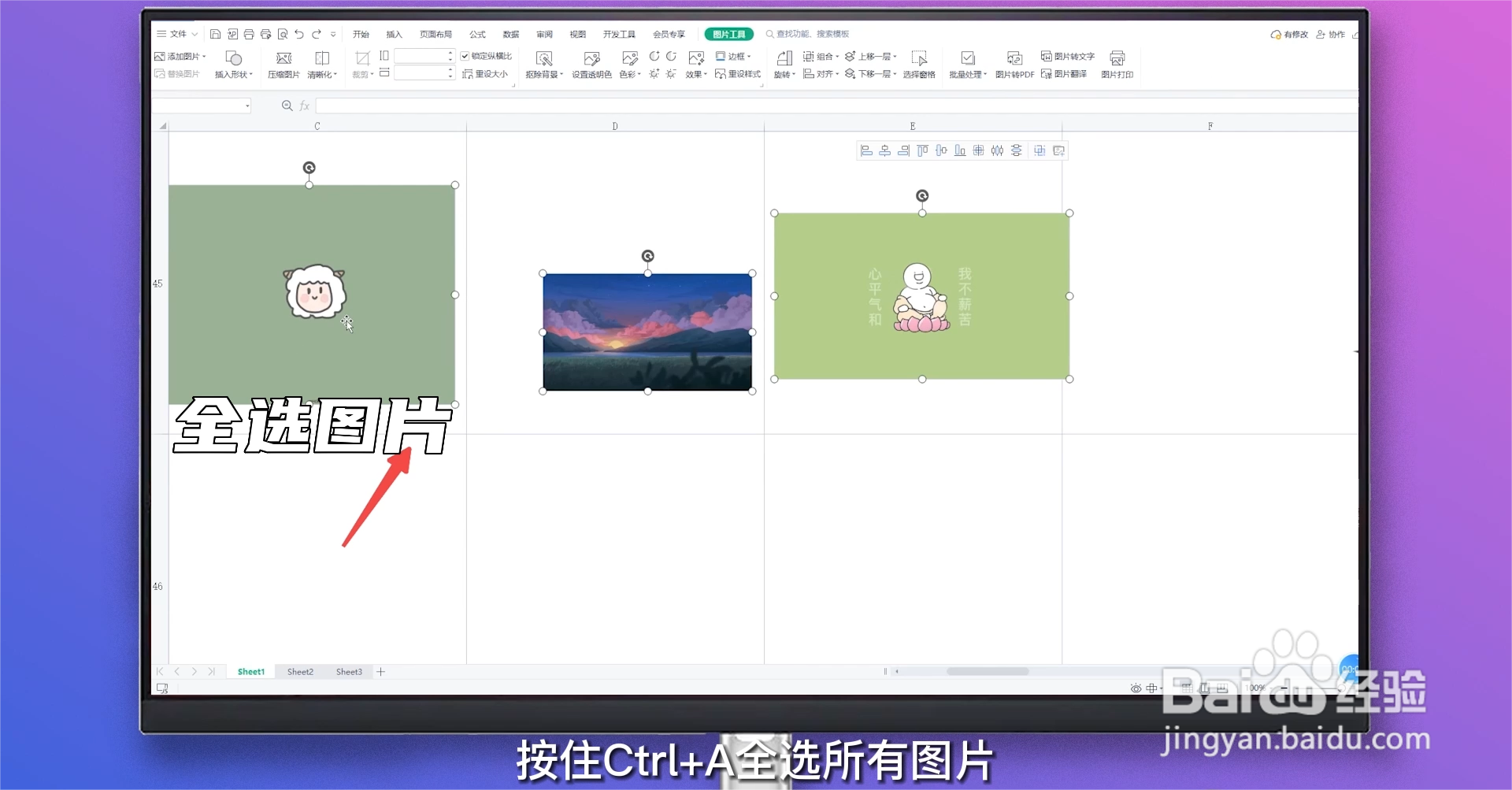Distribute vertically in floating toolbar
This screenshot has height=790, width=1512.
(x=1017, y=150)
